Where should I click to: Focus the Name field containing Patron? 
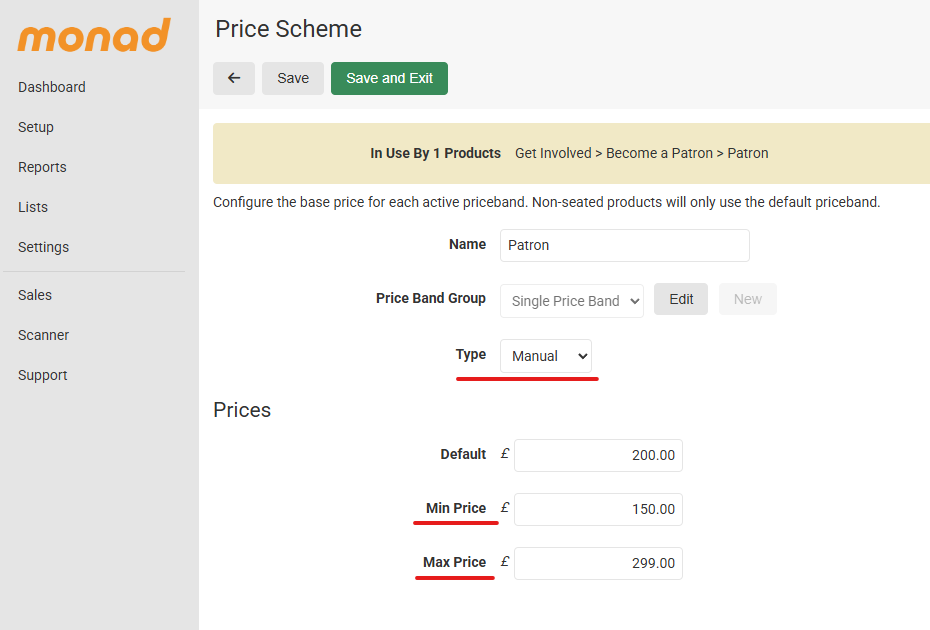624,245
